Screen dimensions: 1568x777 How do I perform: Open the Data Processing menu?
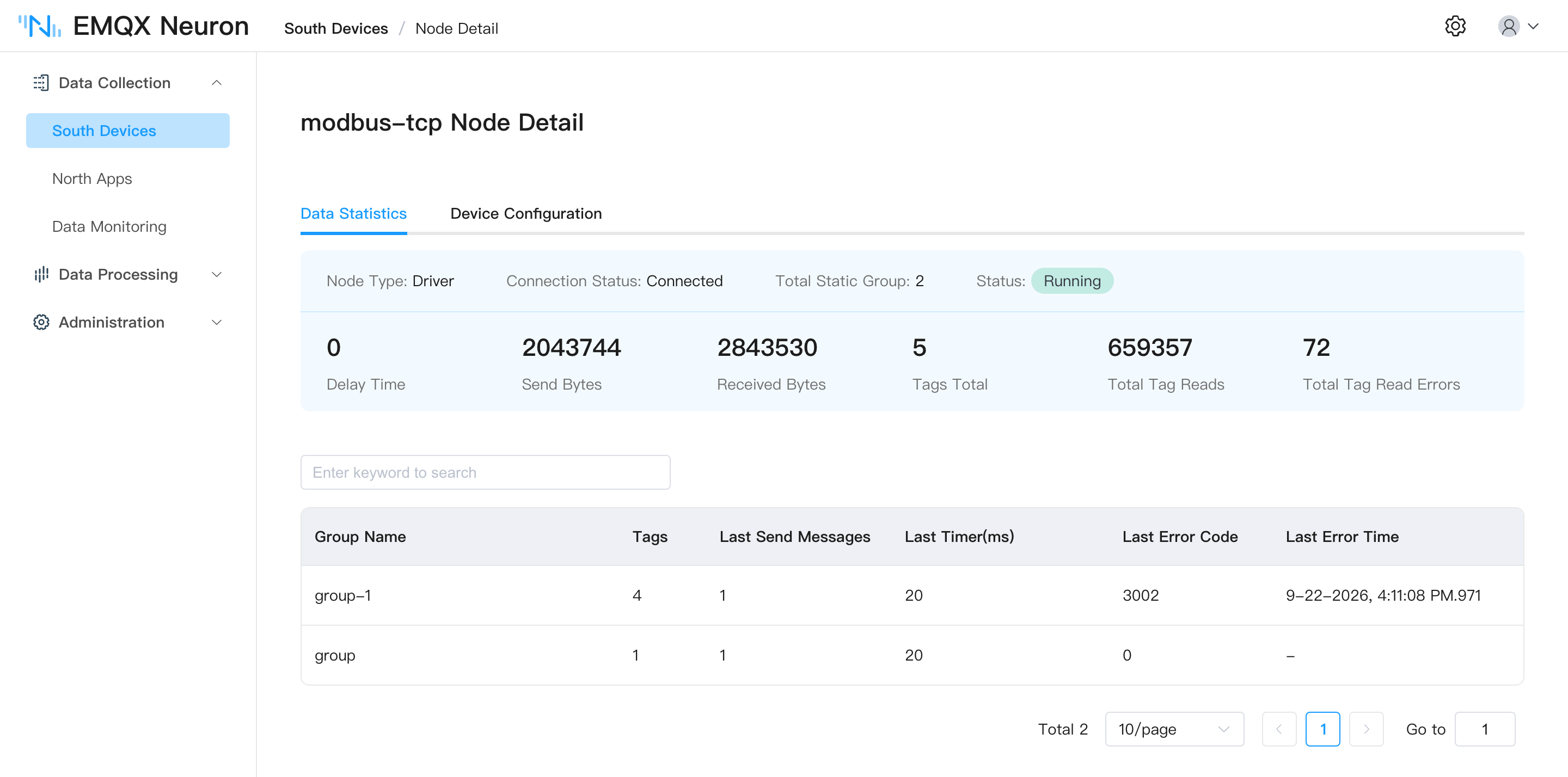(128, 274)
